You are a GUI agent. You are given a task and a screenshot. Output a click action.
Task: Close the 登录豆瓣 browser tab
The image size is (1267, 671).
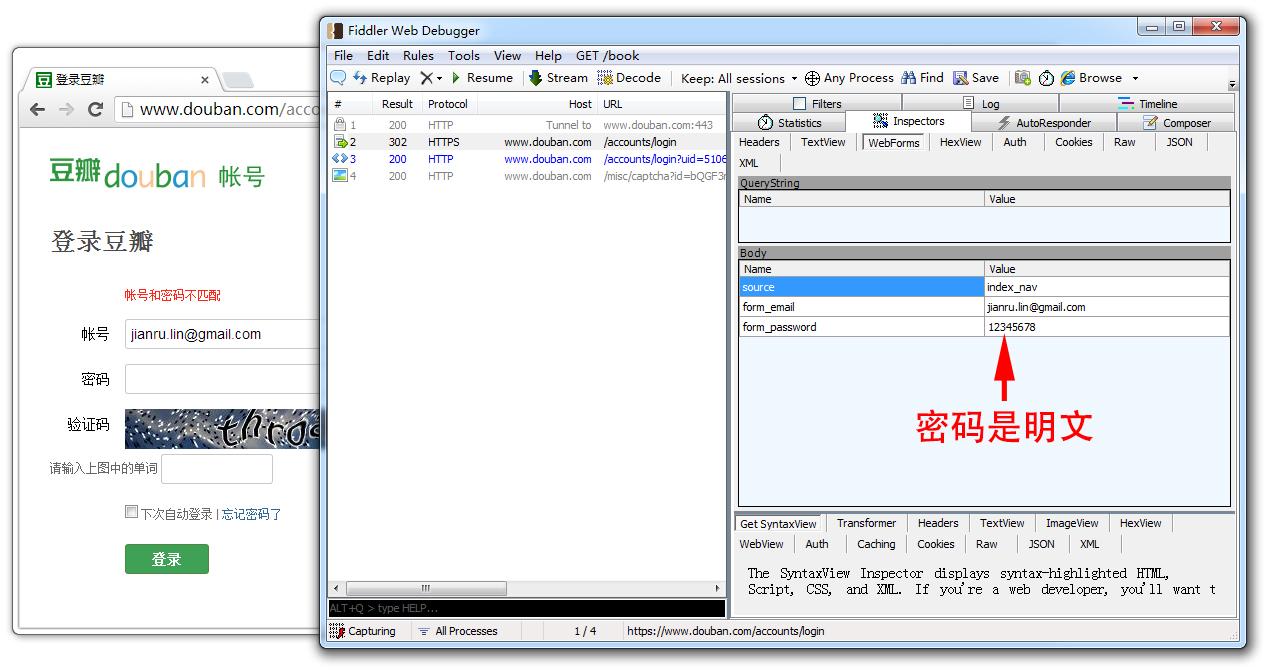205,80
